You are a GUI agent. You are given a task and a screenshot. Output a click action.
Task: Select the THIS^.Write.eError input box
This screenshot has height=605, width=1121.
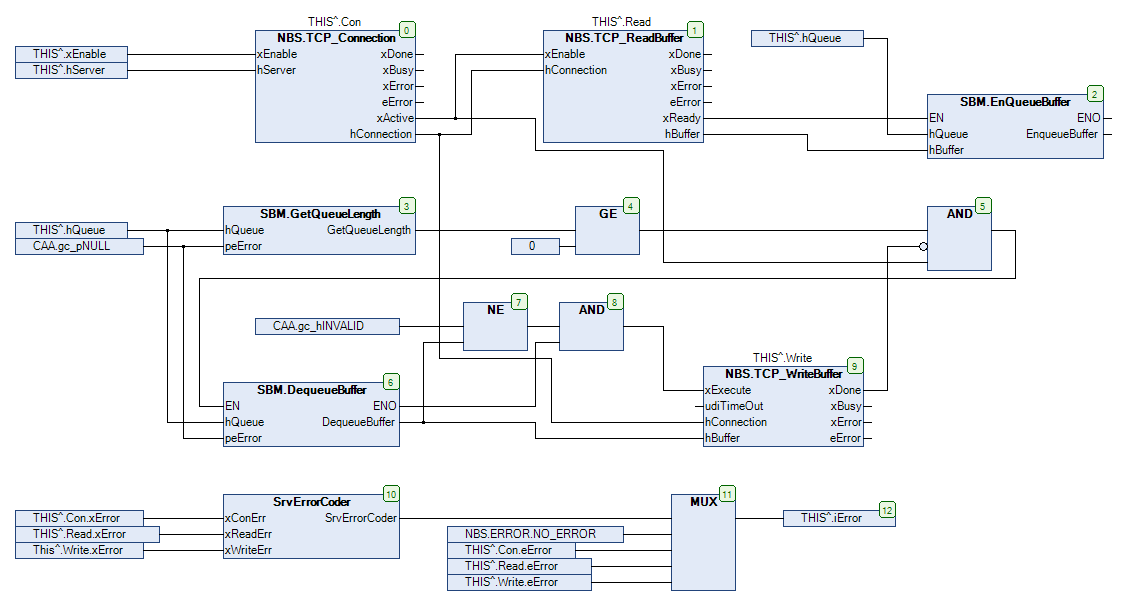tap(519, 582)
